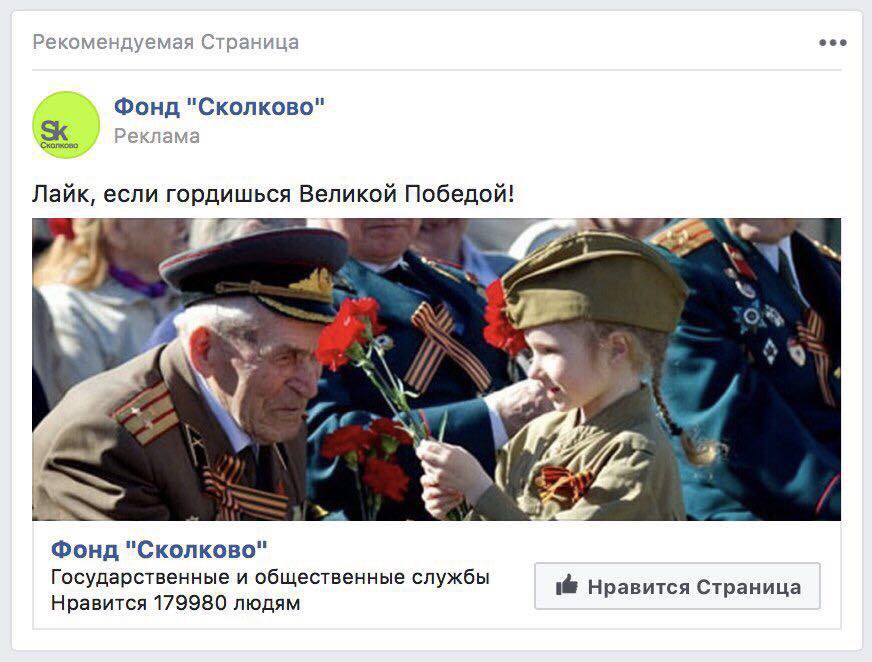The image size is (872, 662).
Task: Click the green Sk Сколково avatar logo
Action: 66,125
